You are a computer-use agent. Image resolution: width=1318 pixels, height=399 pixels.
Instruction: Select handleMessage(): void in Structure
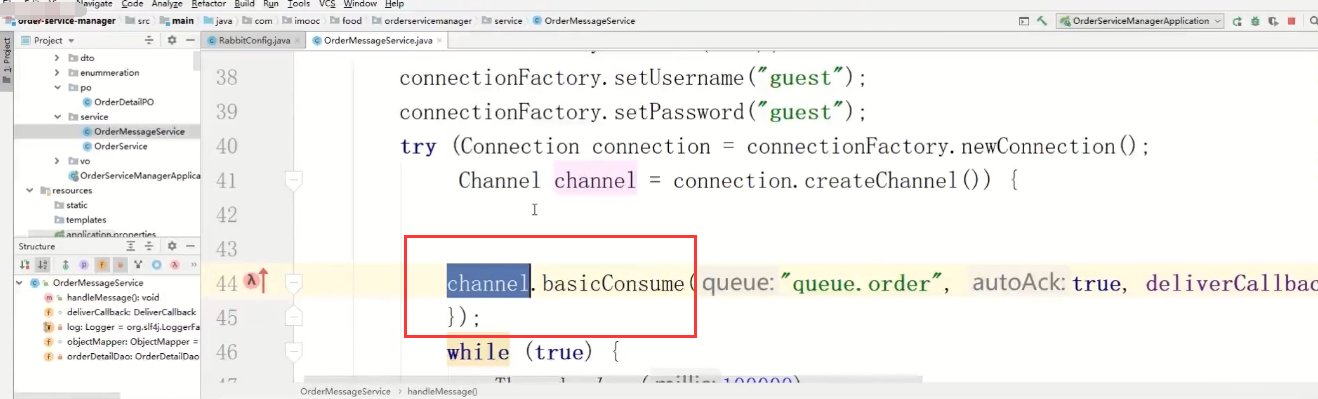100,298
